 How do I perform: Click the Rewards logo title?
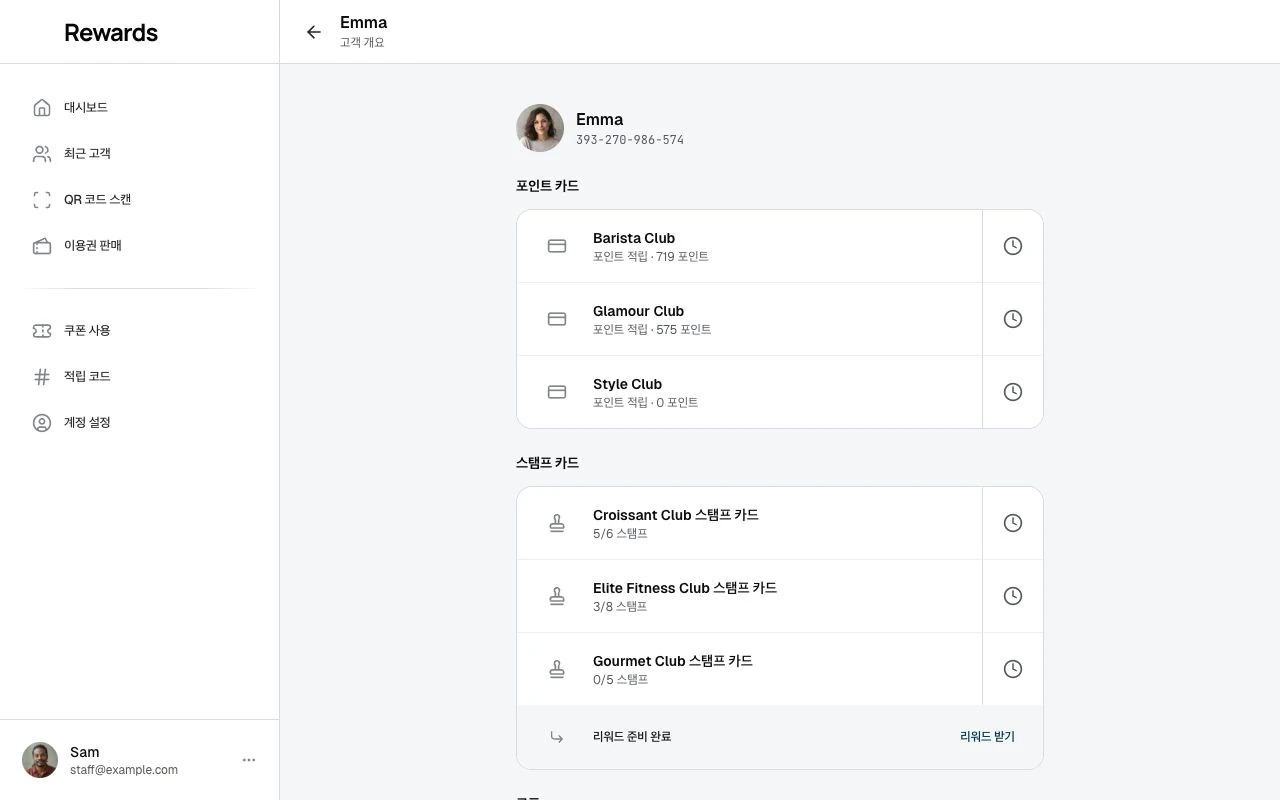click(111, 32)
